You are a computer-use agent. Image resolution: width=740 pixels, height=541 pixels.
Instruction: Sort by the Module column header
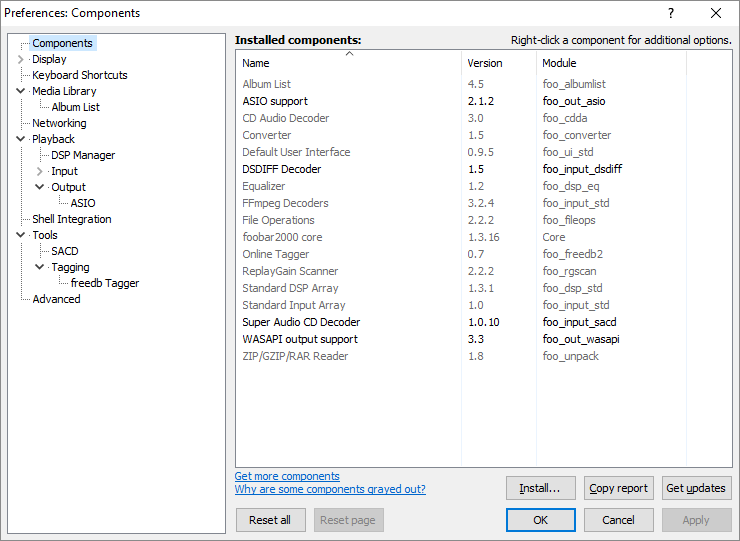[x=611, y=63]
